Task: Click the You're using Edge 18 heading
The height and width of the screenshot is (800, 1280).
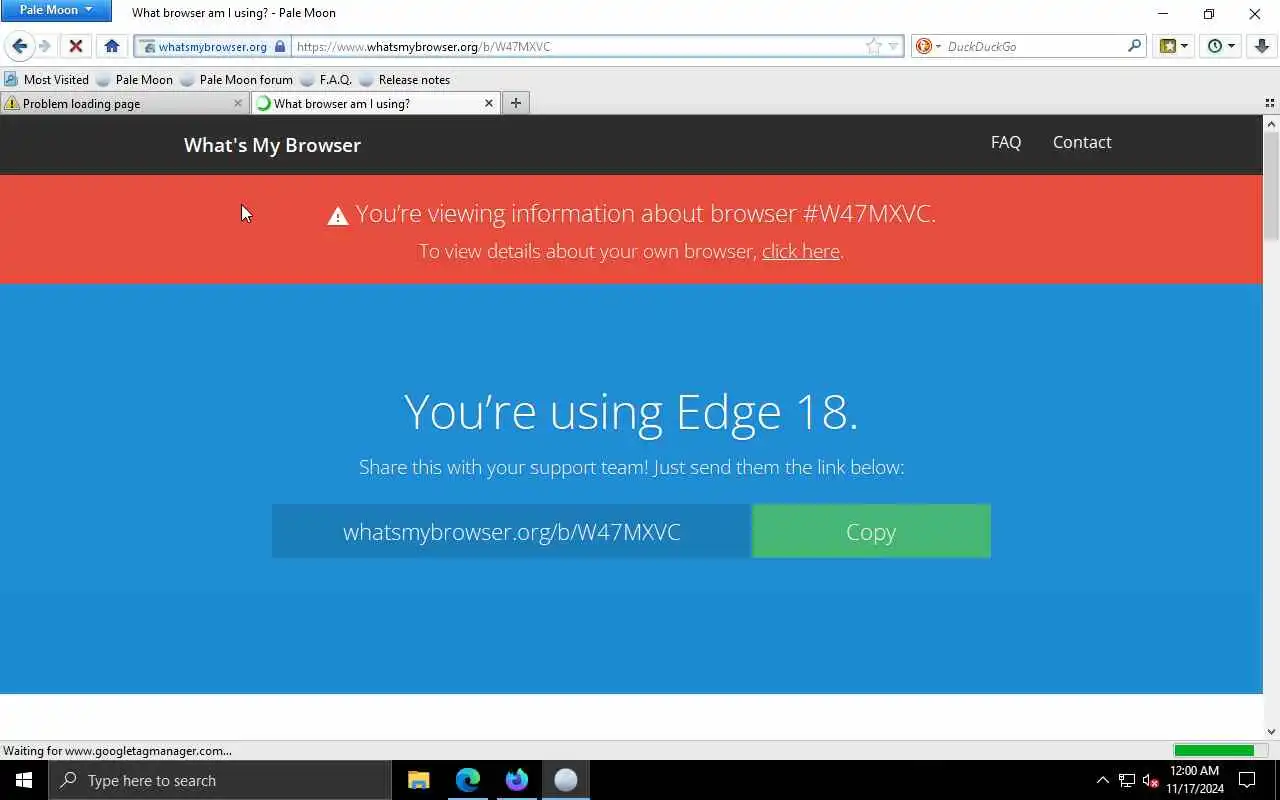Action: (631, 411)
